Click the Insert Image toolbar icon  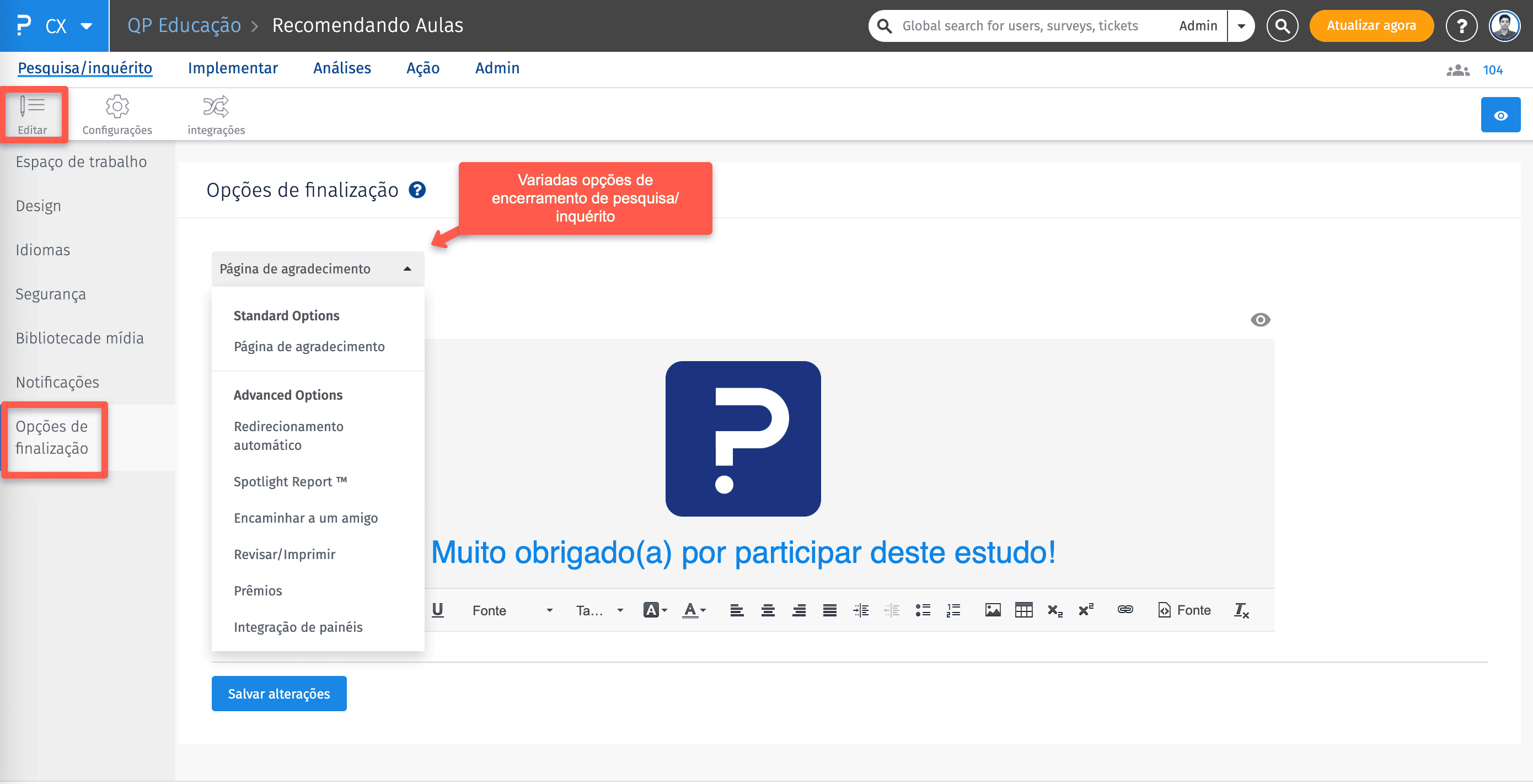992,610
